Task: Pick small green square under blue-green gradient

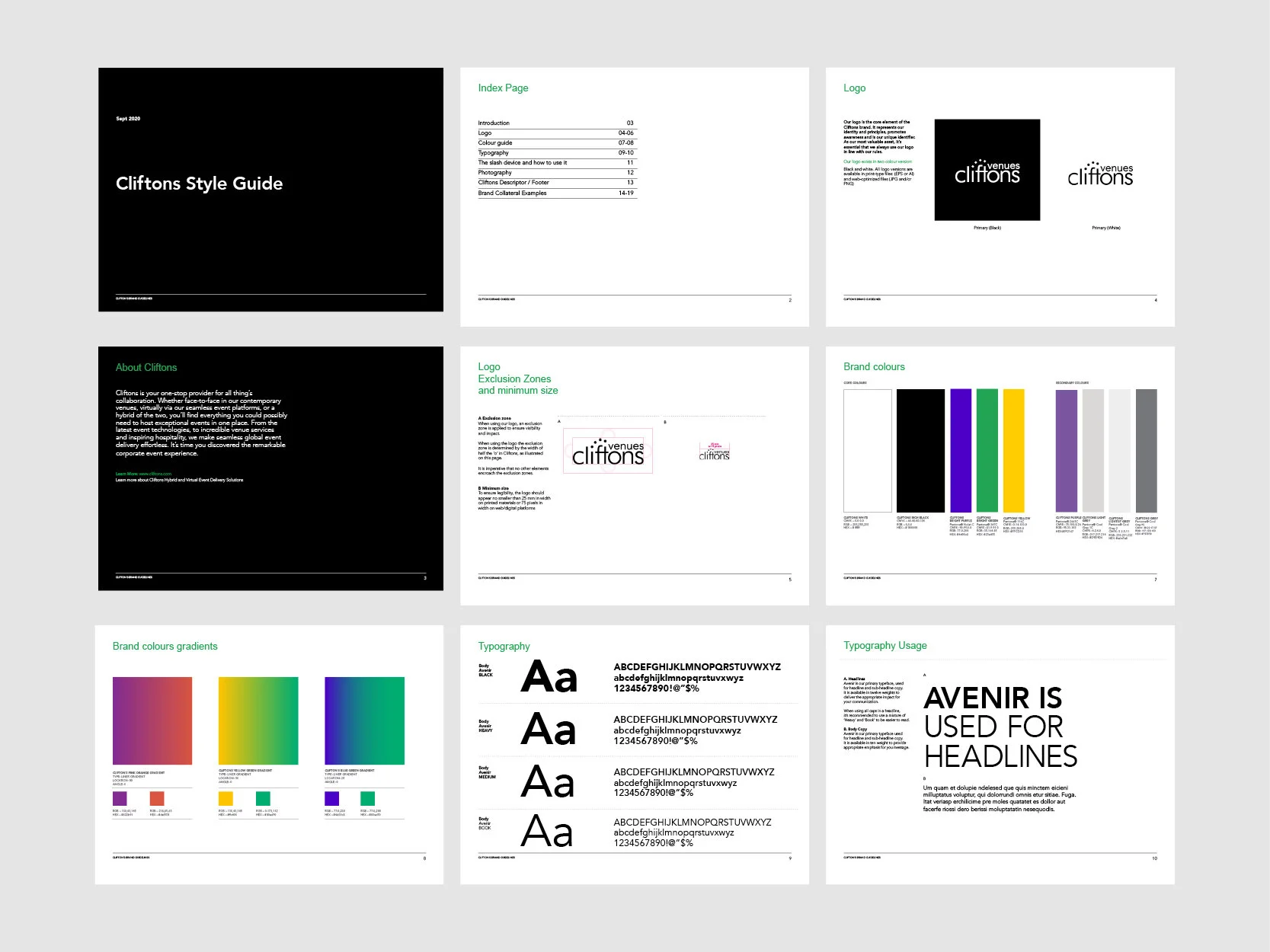Action: (x=367, y=798)
